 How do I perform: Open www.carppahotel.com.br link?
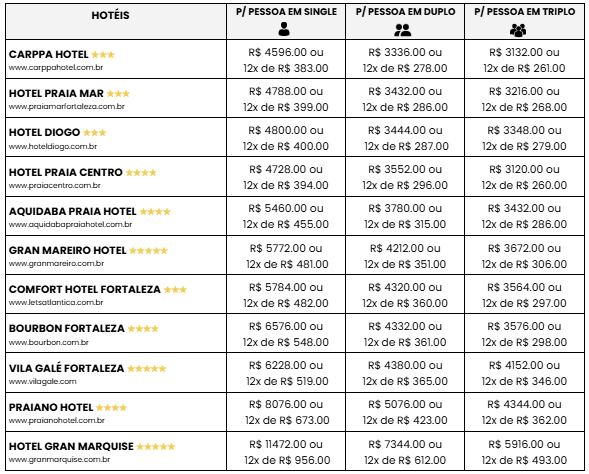tap(56, 68)
